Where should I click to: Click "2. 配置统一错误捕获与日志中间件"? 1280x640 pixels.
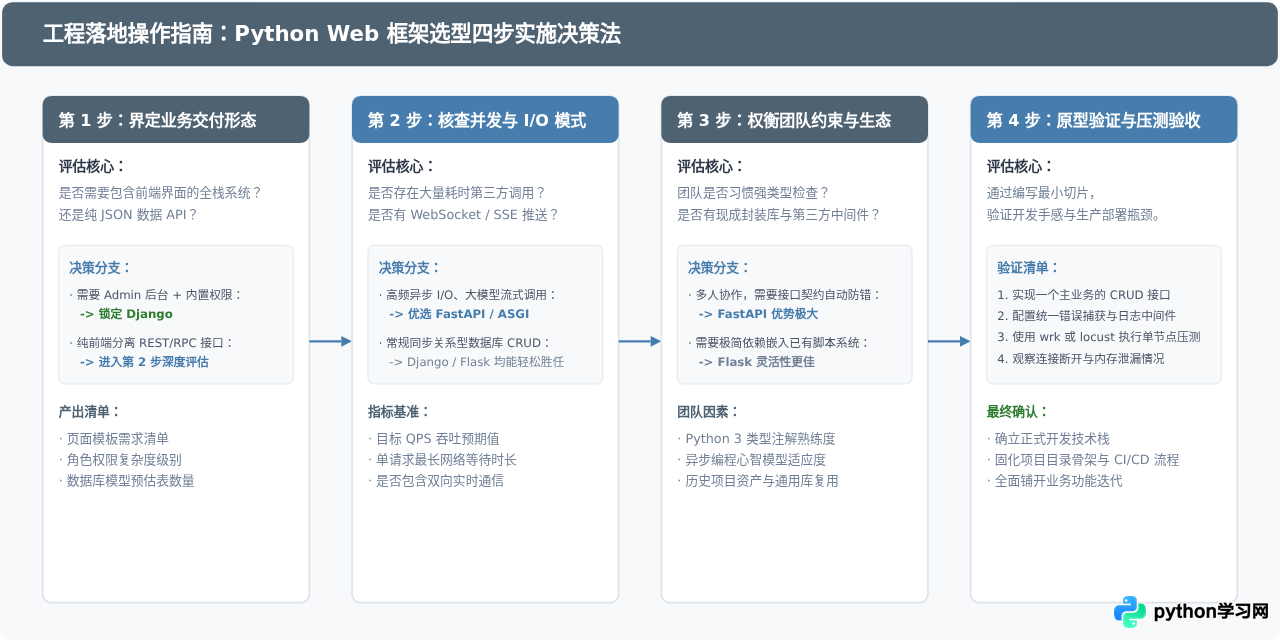[1087, 315]
